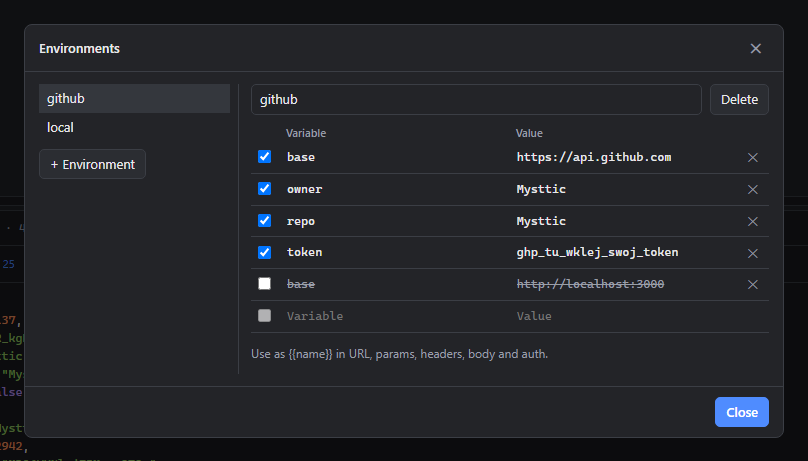Viewport: 808px width, 461px height.
Task: Close the Environments dialog with the X icon
Action: pos(755,48)
